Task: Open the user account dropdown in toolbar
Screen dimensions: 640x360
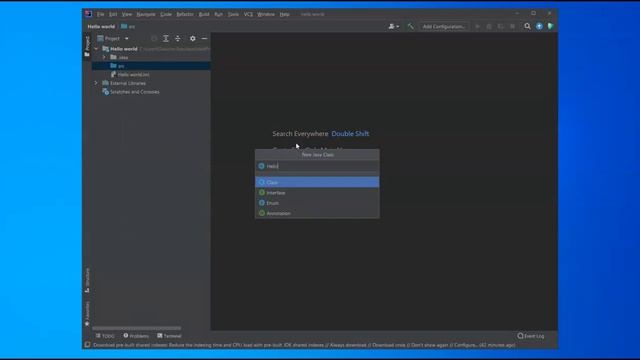Action: 393,27
